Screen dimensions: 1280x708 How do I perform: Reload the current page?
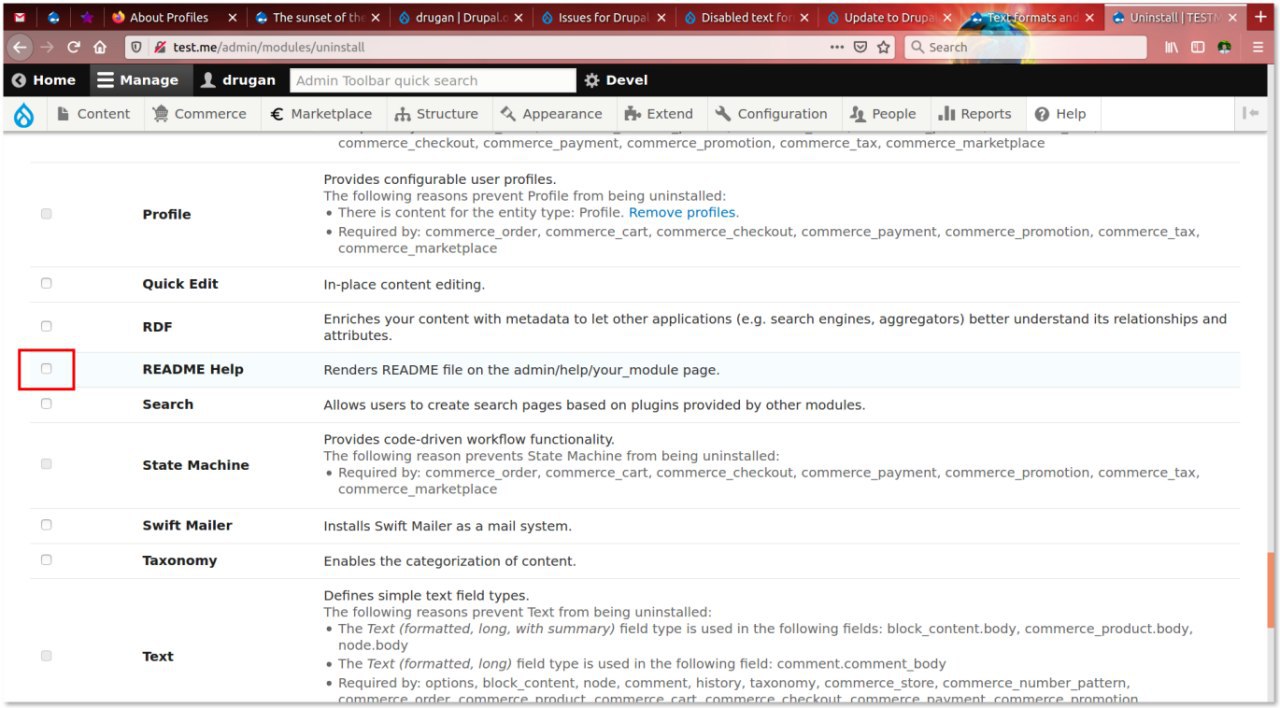point(74,47)
